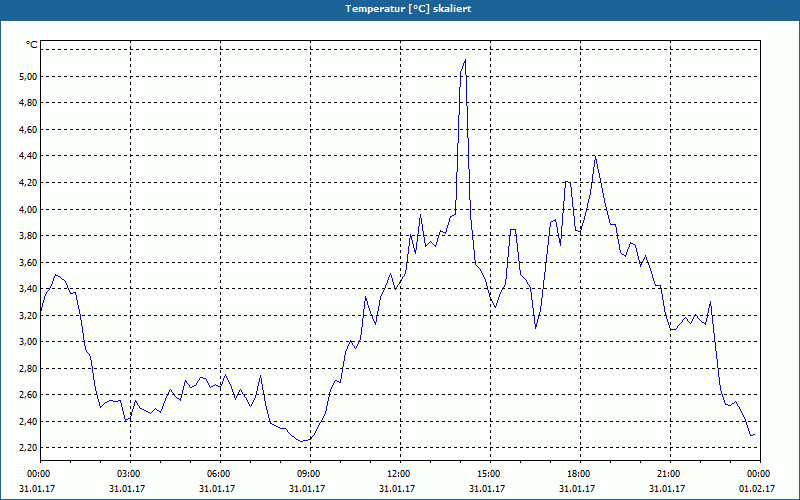
Task: Click the '18:00' time axis label
Action: [x=580, y=474]
